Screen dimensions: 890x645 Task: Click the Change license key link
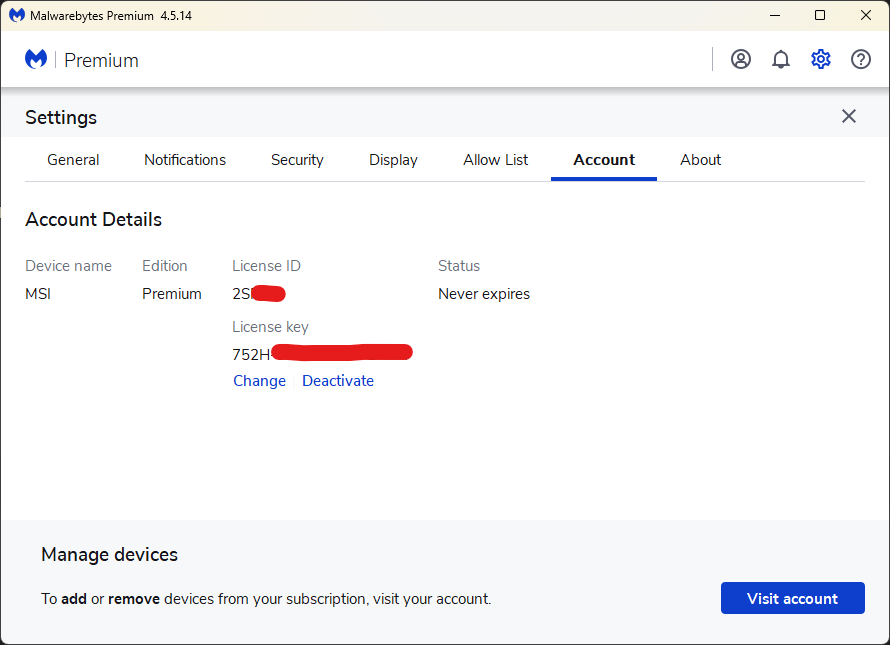point(259,381)
